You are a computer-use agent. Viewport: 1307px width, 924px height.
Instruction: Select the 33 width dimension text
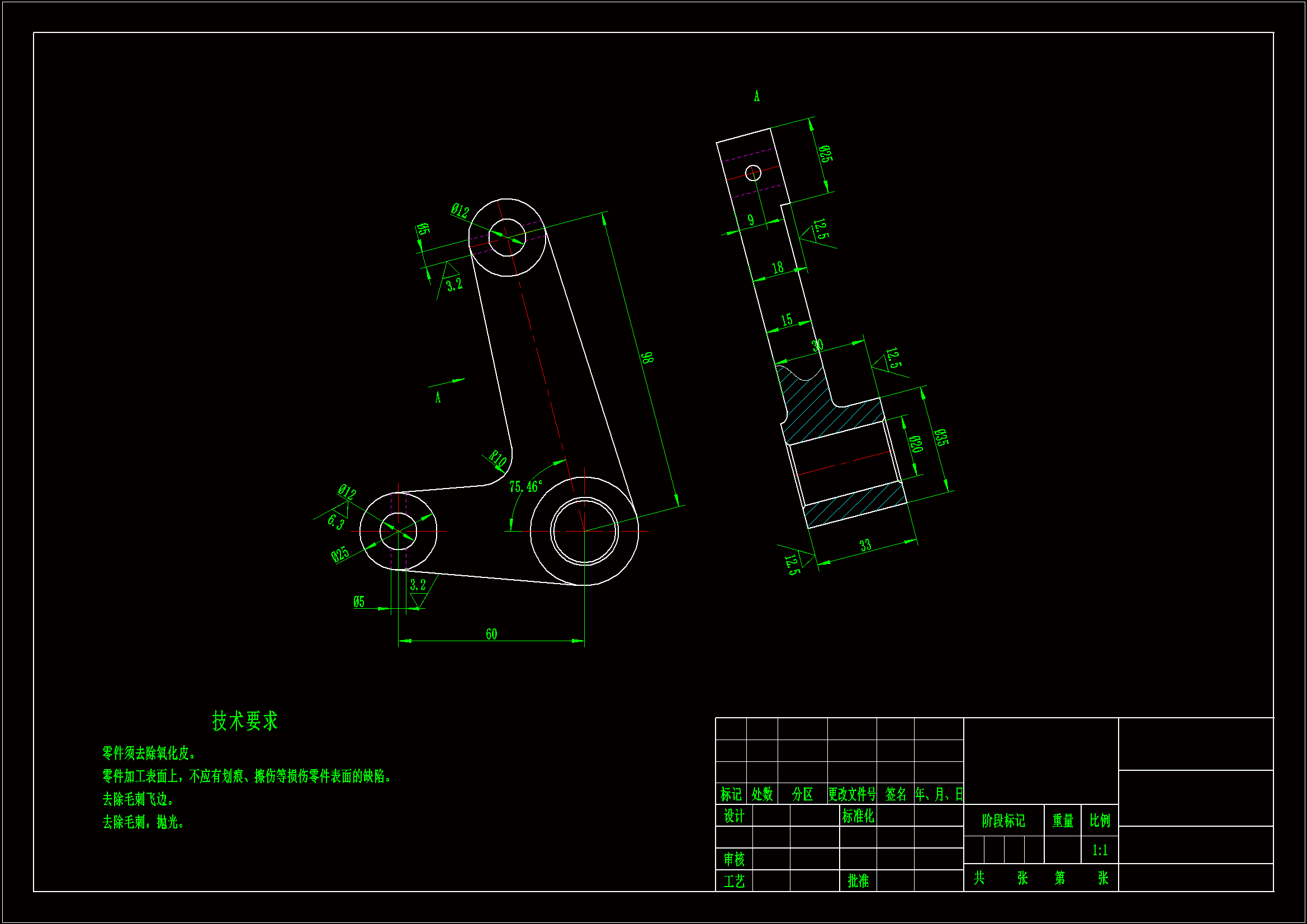(865, 546)
